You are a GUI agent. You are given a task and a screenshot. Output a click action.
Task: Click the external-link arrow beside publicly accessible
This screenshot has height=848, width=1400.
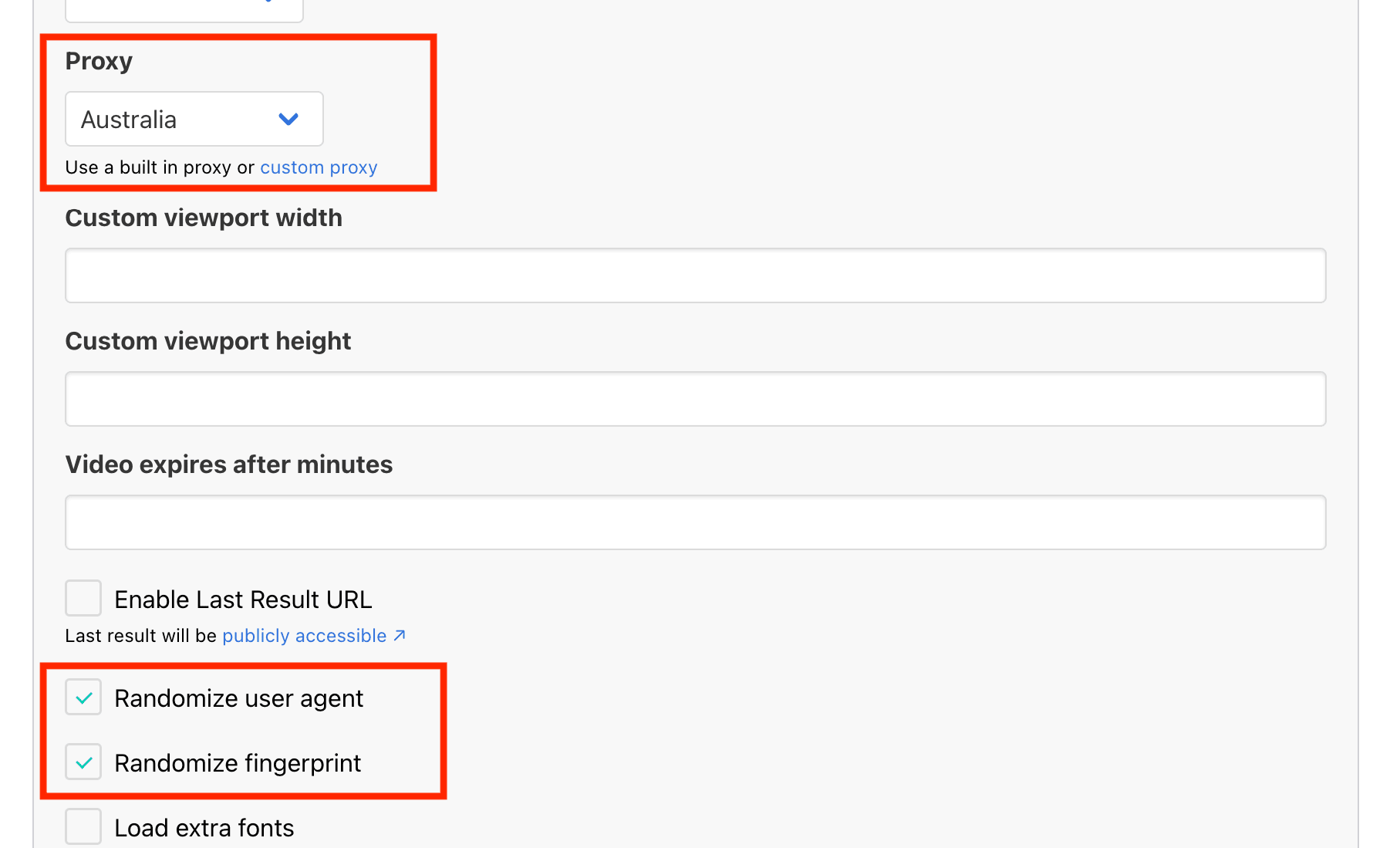400,635
